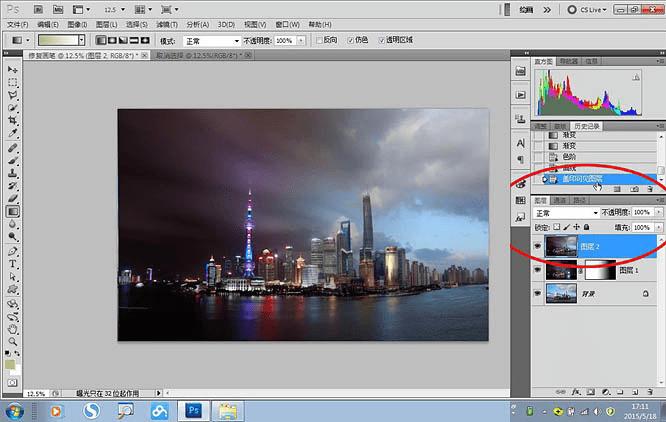Image resolution: width=666 pixels, height=422 pixels.
Task: Open options bar opacity slider arrow
Action: (301, 41)
